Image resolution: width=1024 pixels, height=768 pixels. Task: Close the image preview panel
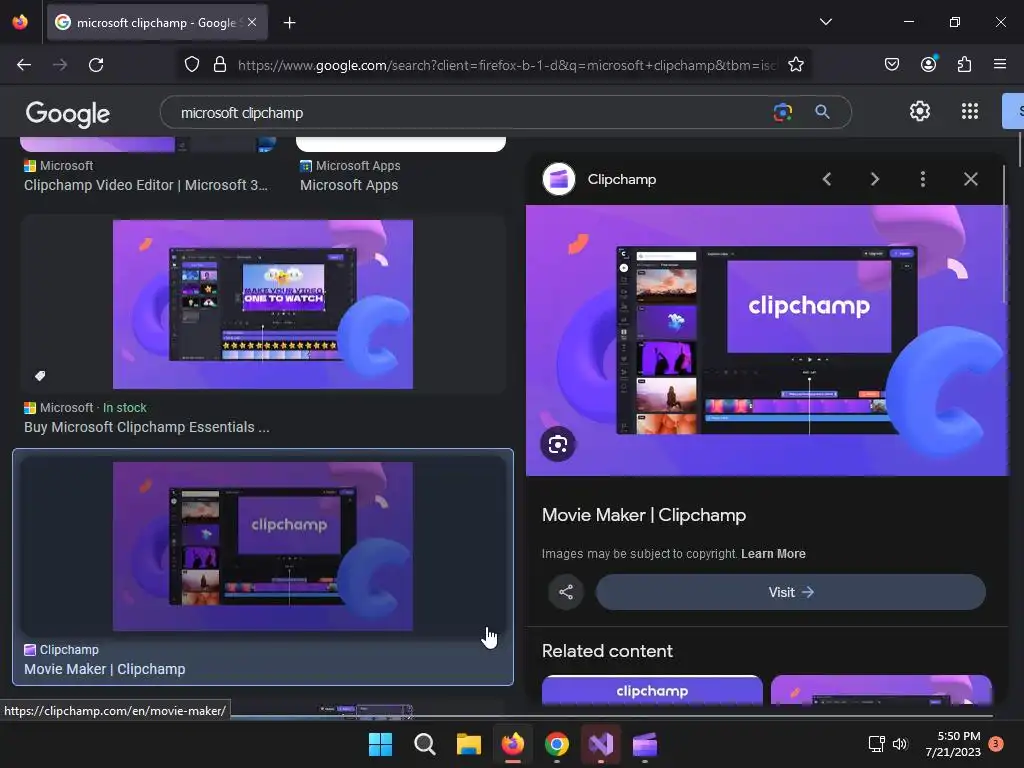tap(971, 179)
